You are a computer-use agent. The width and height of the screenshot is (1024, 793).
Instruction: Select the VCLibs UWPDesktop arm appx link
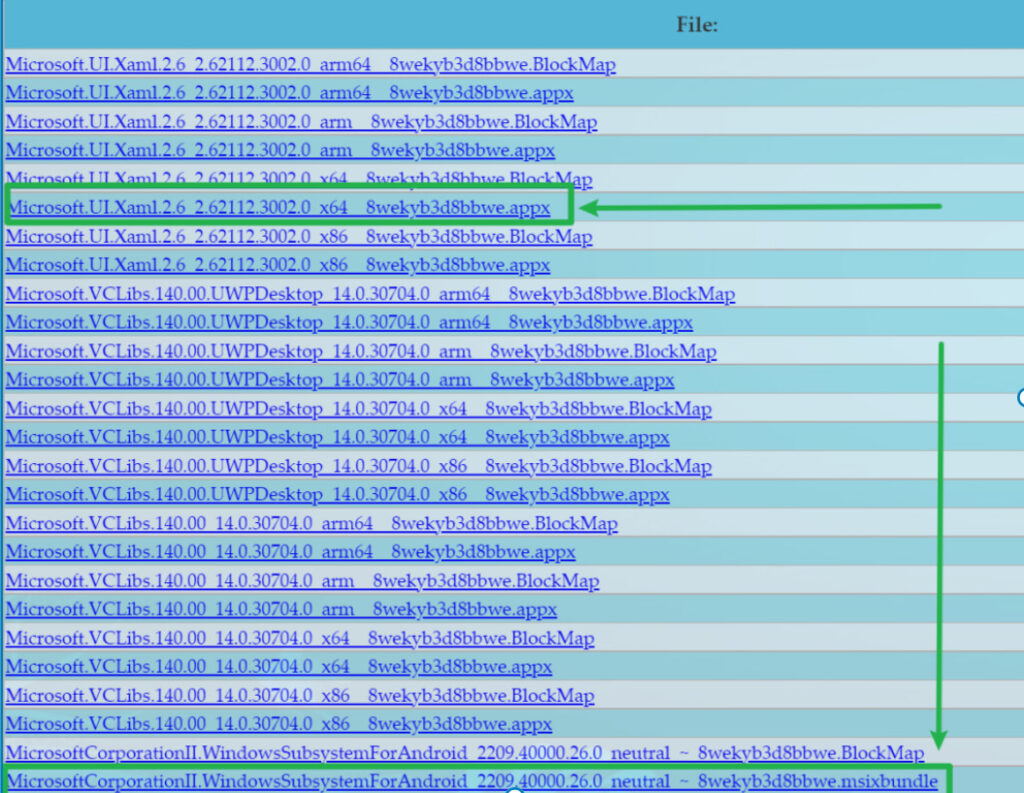(340, 380)
